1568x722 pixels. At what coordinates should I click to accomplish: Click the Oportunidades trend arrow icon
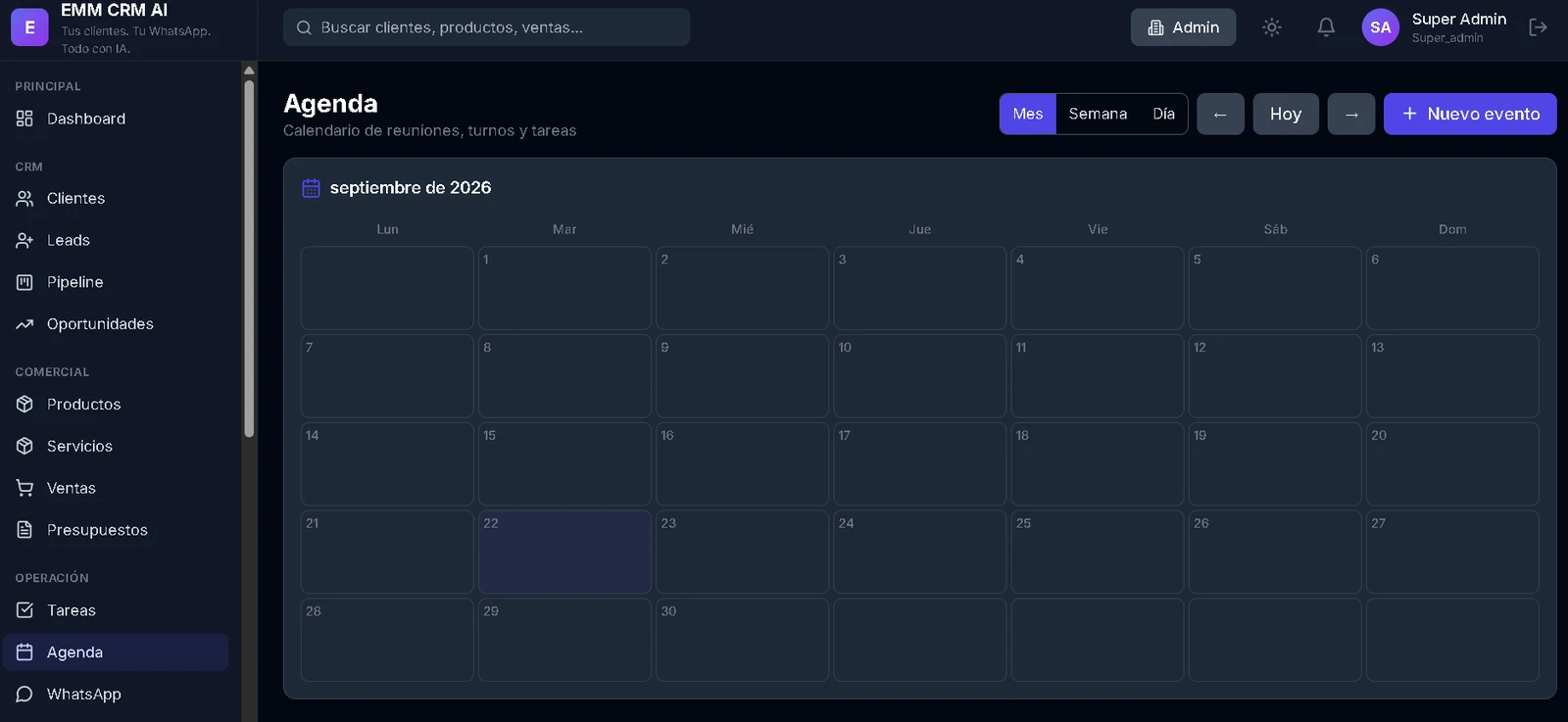coord(24,324)
